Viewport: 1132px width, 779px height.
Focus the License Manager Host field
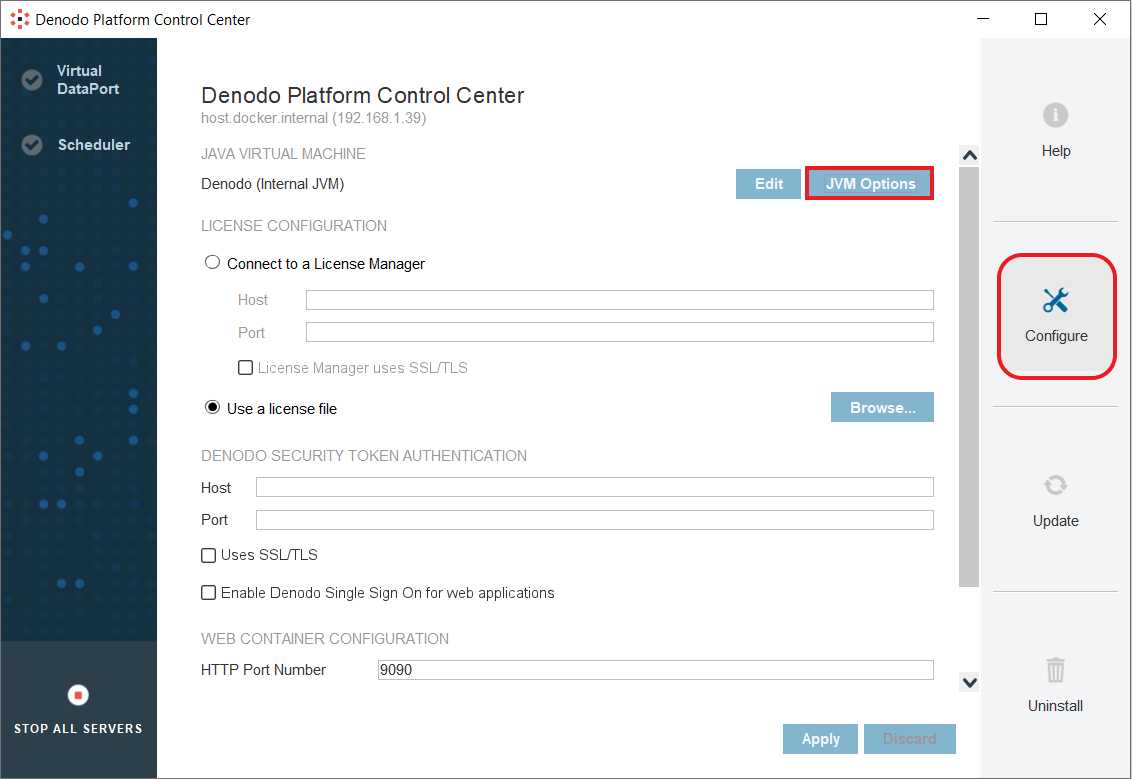pos(619,300)
